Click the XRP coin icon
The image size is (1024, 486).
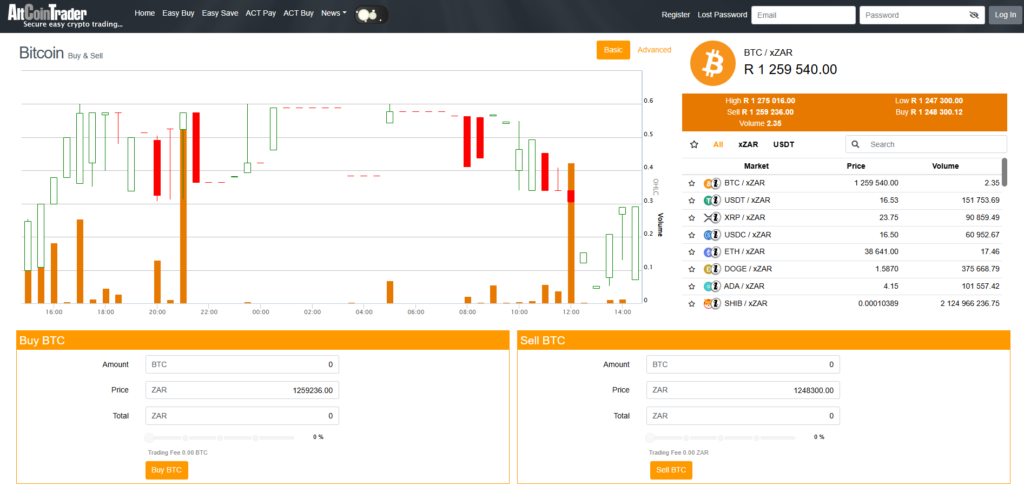[708, 218]
